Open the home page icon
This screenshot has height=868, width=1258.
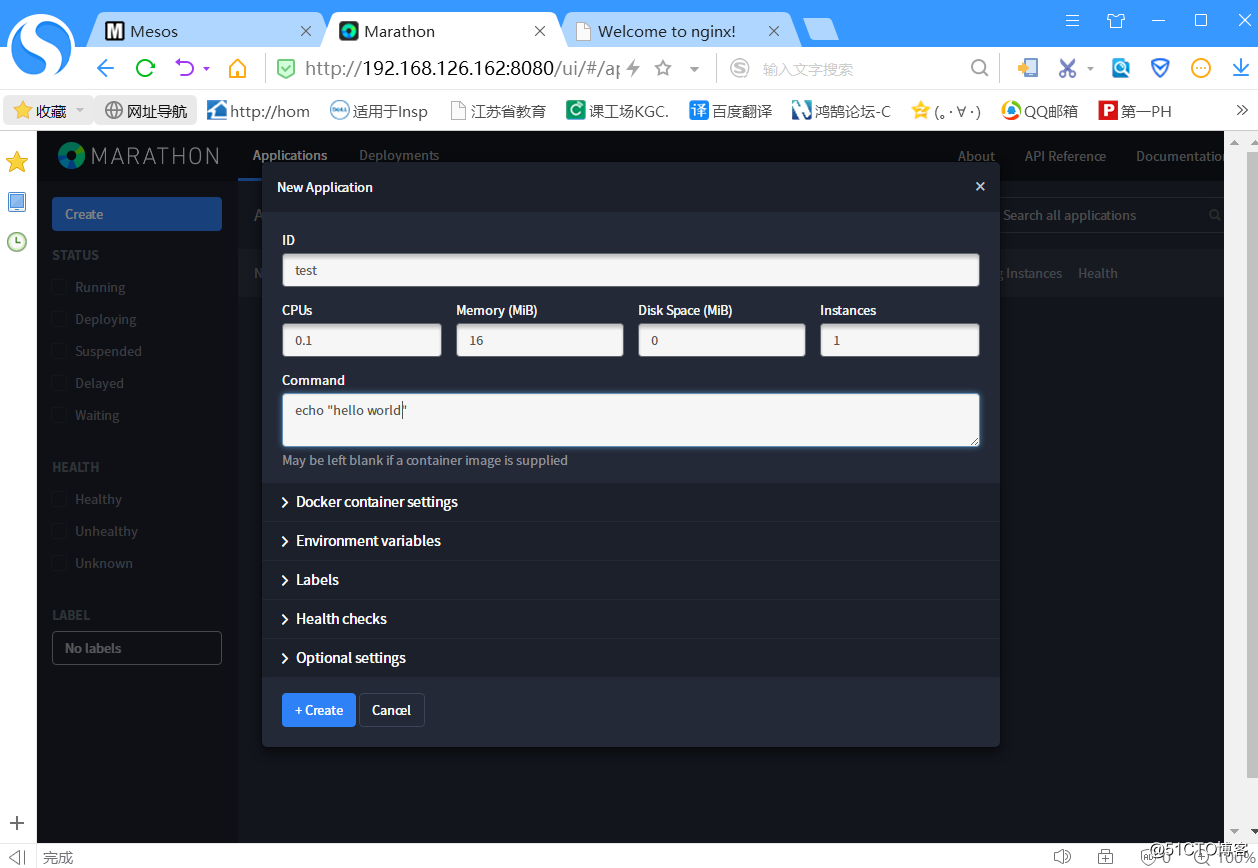(x=237, y=68)
